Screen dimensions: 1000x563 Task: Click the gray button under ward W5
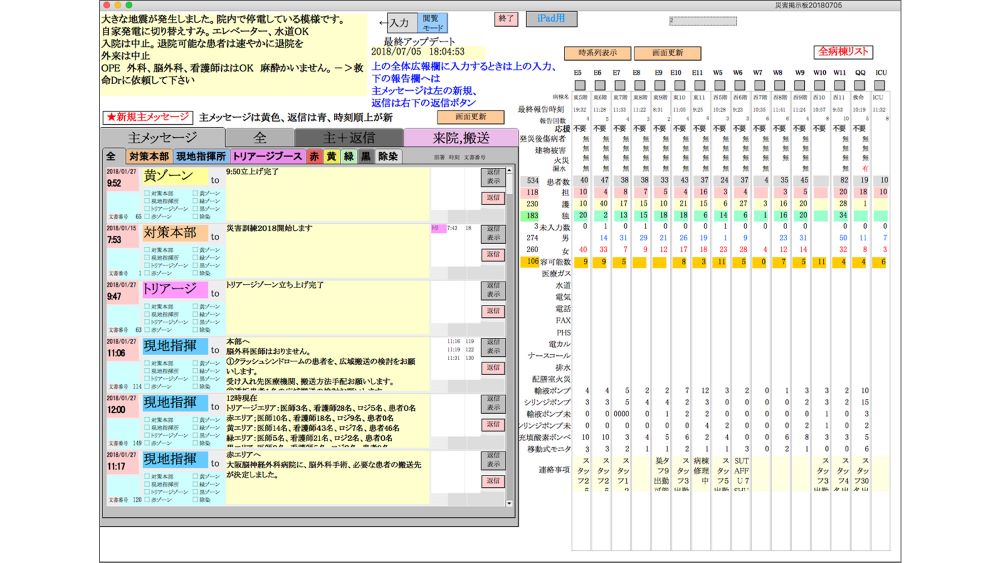[719, 85]
